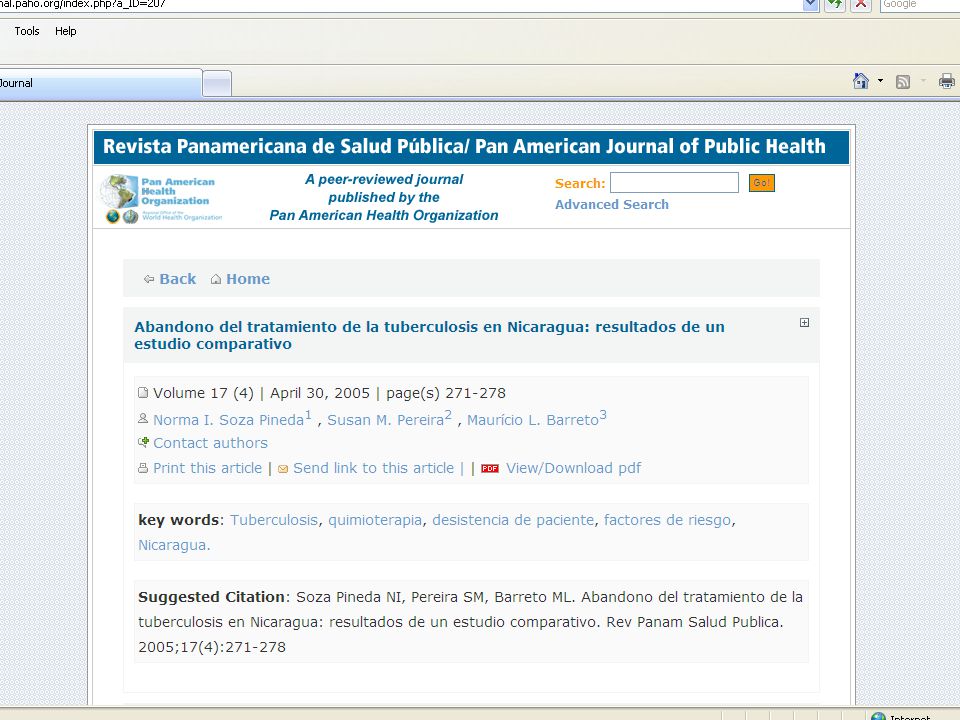Click the Volume 17 (4) text
Screen dimensions: 960x720
[203, 394]
